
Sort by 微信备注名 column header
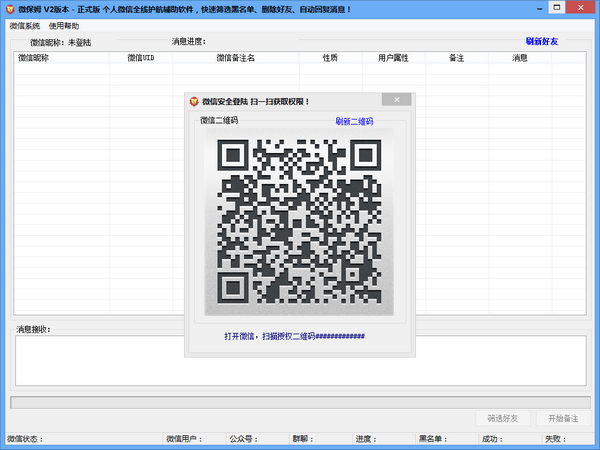[x=236, y=58]
